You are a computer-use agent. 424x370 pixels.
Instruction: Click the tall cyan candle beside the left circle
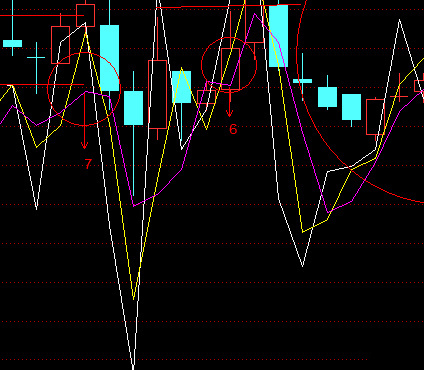pos(109,58)
